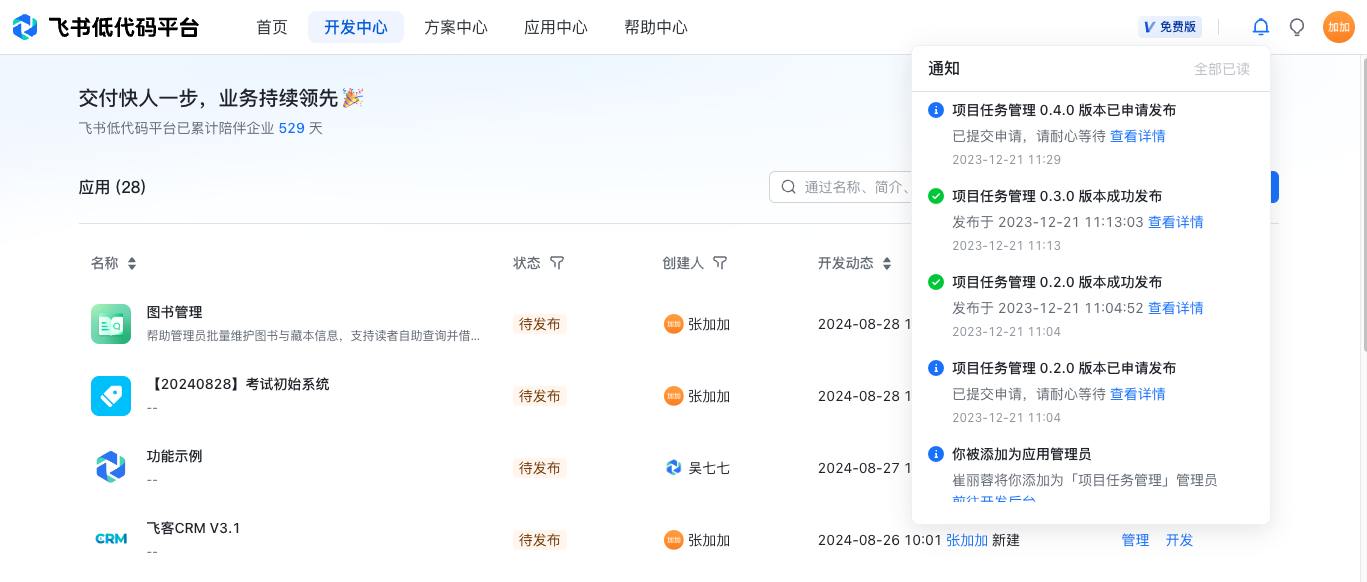Open the 功能示例 app name

pyautogui.click(x=175, y=456)
